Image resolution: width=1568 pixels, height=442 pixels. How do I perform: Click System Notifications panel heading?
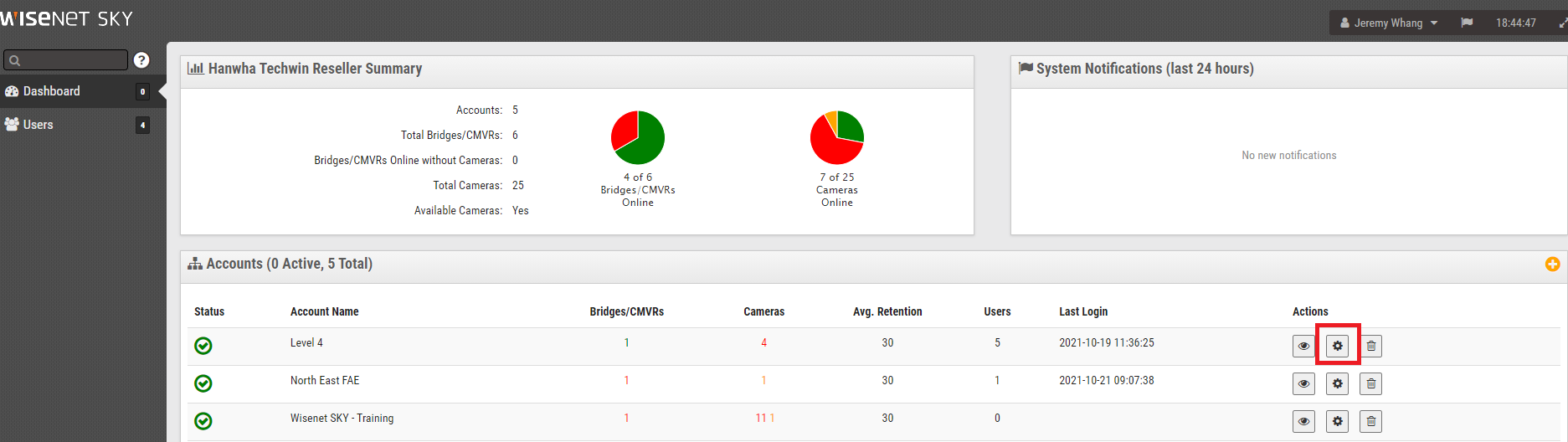[1144, 69]
